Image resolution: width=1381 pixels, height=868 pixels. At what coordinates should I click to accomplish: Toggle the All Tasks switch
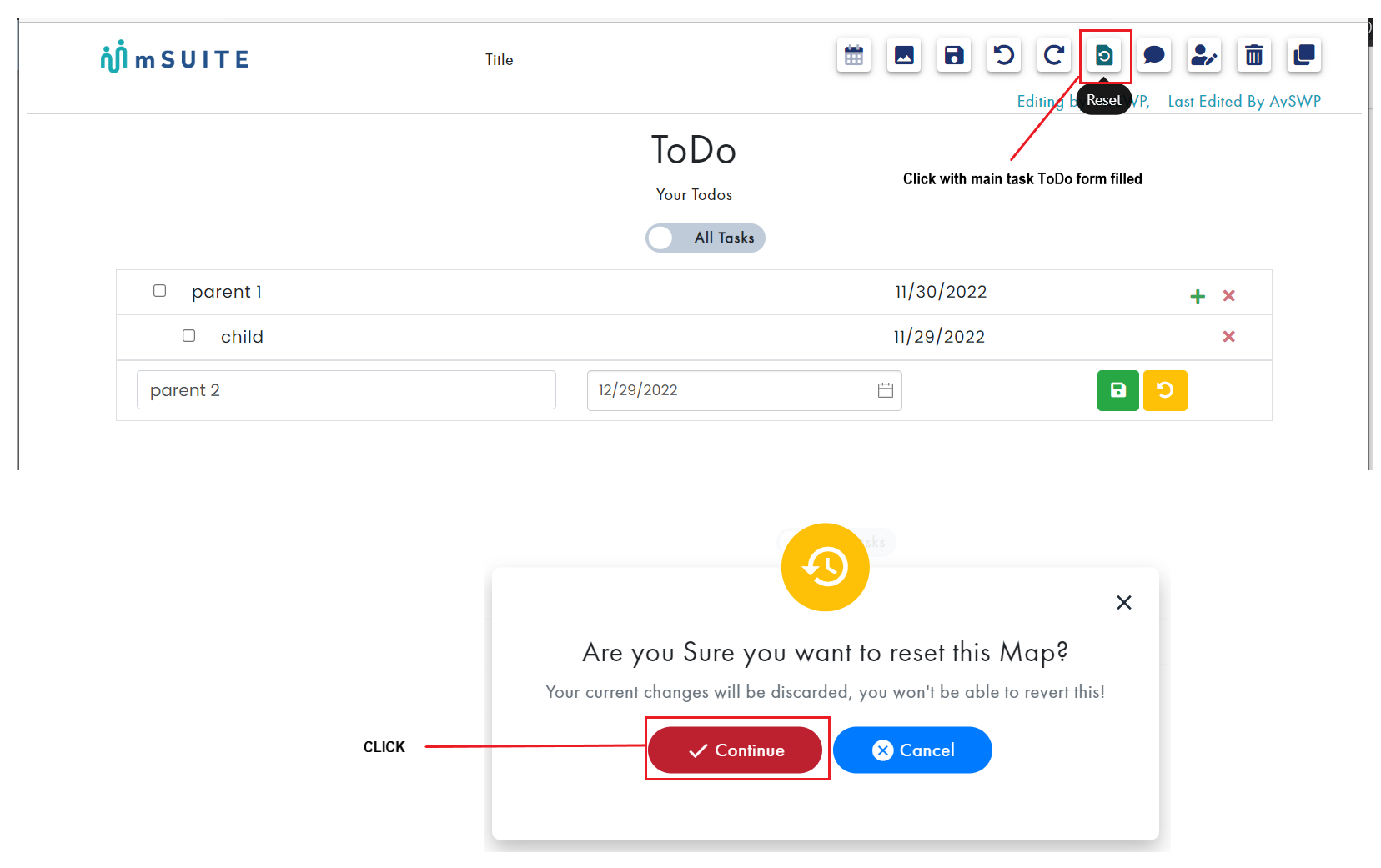click(661, 238)
